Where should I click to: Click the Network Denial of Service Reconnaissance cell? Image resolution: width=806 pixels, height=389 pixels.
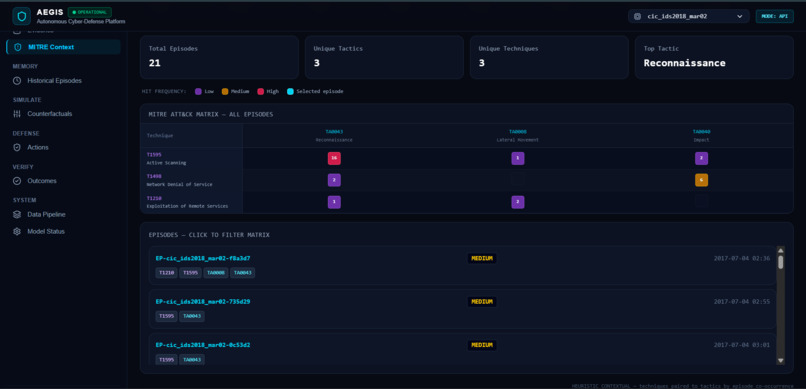click(334, 180)
